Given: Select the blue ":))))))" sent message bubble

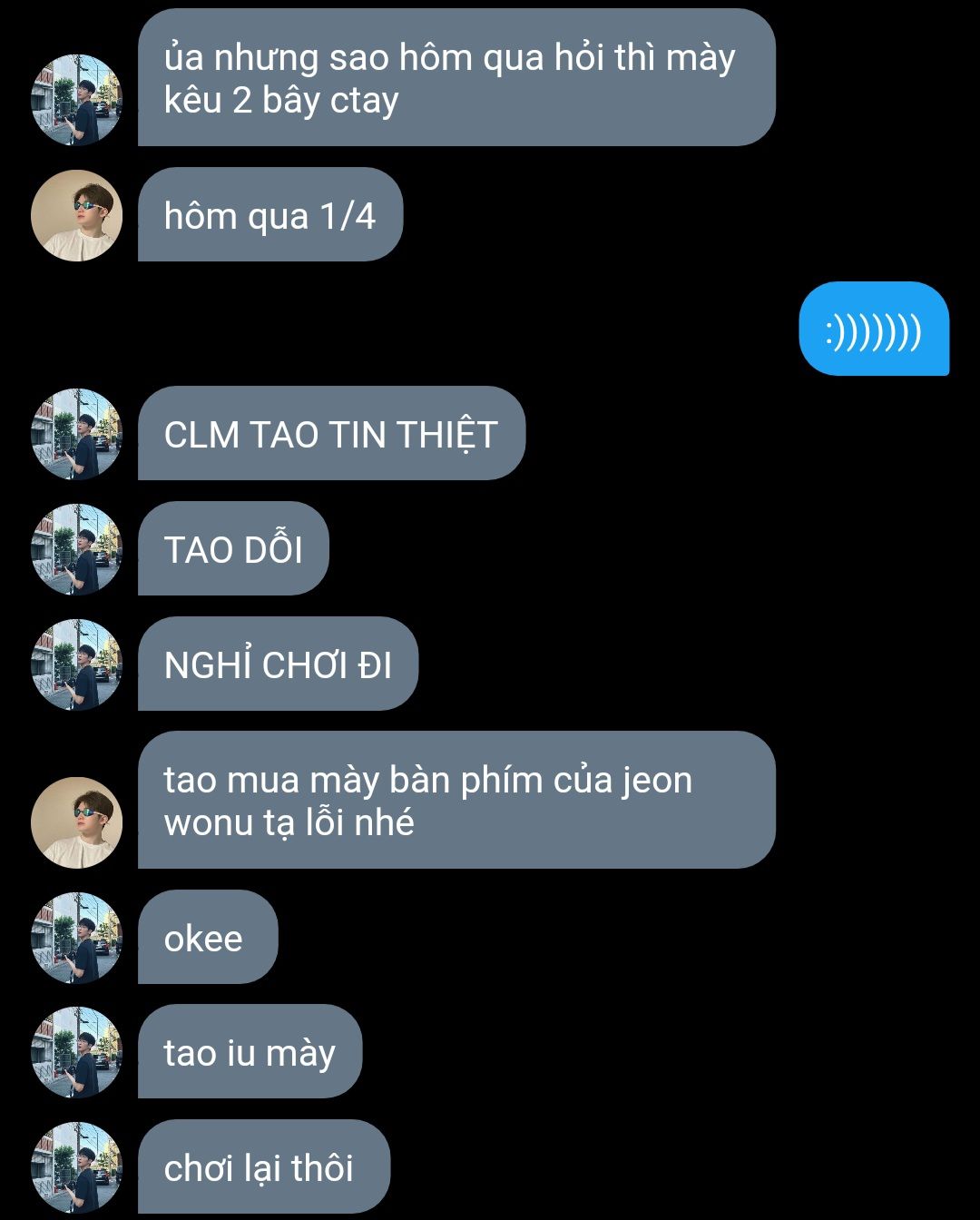Looking at the screenshot, I should pos(874,329).
